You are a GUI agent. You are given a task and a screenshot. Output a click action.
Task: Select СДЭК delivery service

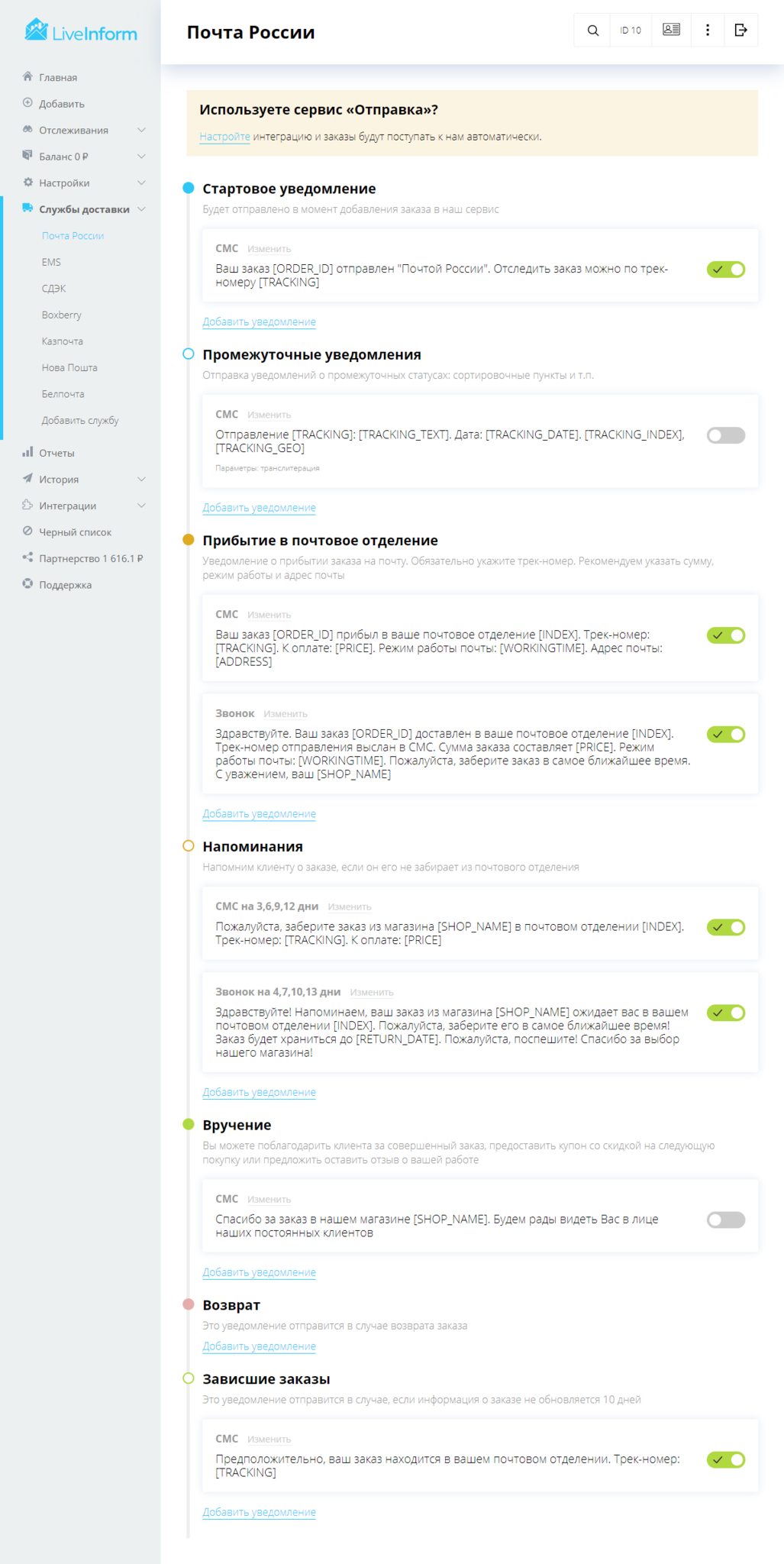(54, 289)
